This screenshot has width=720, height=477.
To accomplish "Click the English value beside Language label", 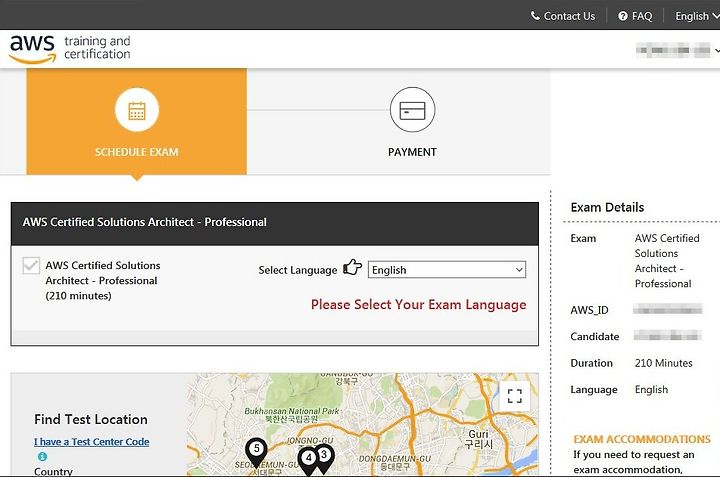I will 651,390.
